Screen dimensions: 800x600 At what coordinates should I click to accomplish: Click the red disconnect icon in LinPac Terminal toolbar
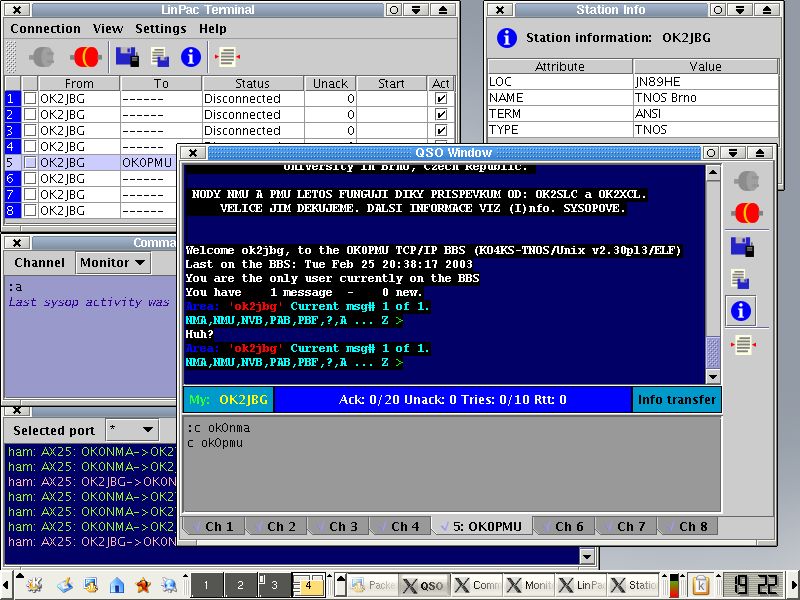click(86, 57)
